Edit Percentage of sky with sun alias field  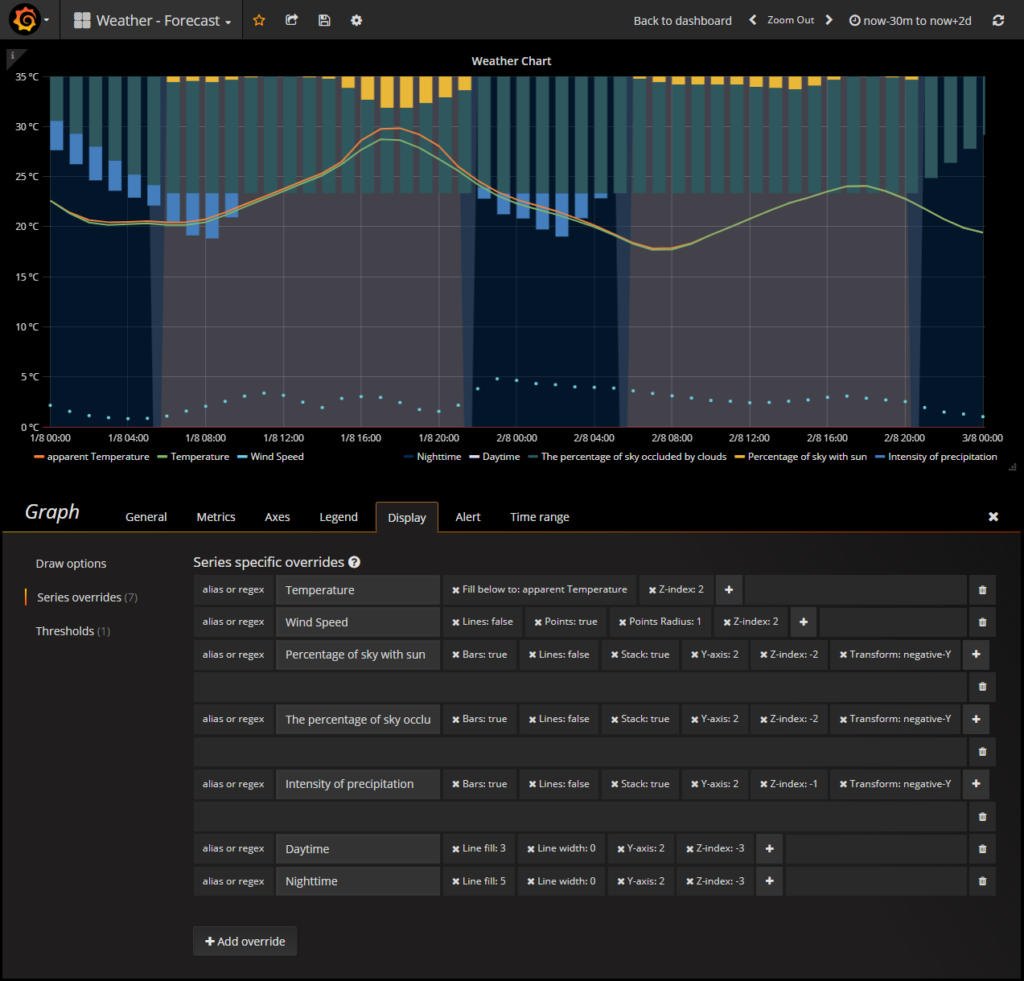358,654
